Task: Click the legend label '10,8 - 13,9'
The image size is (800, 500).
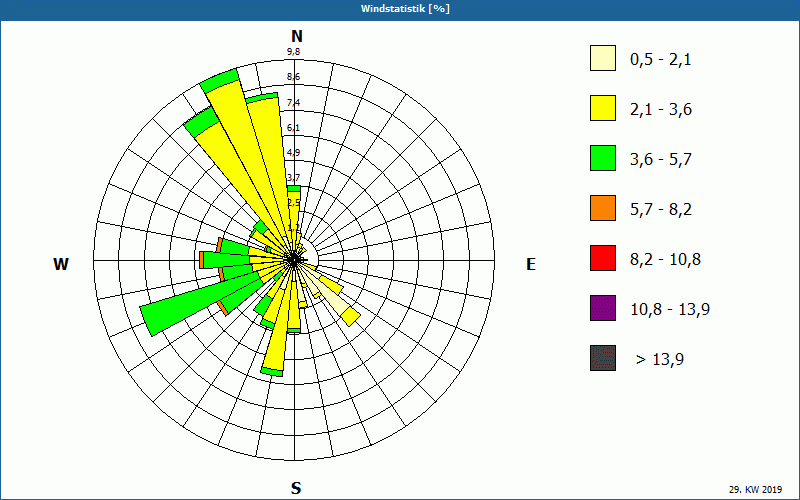Action: pos(670,310)
